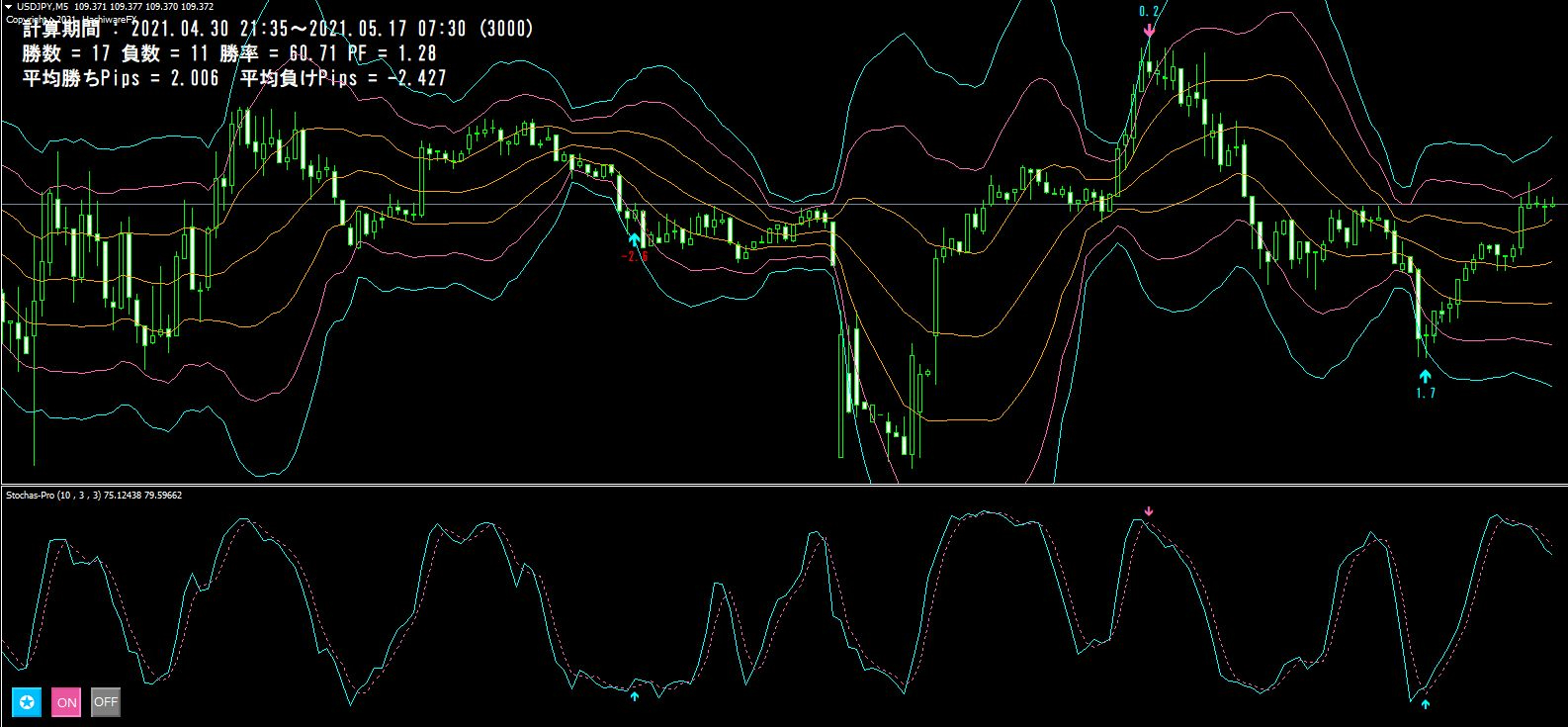Screen dimensions: 1568x727
Task: Toggle the gray OFF button
Action: pyautogui.click(x=106, y=702)
